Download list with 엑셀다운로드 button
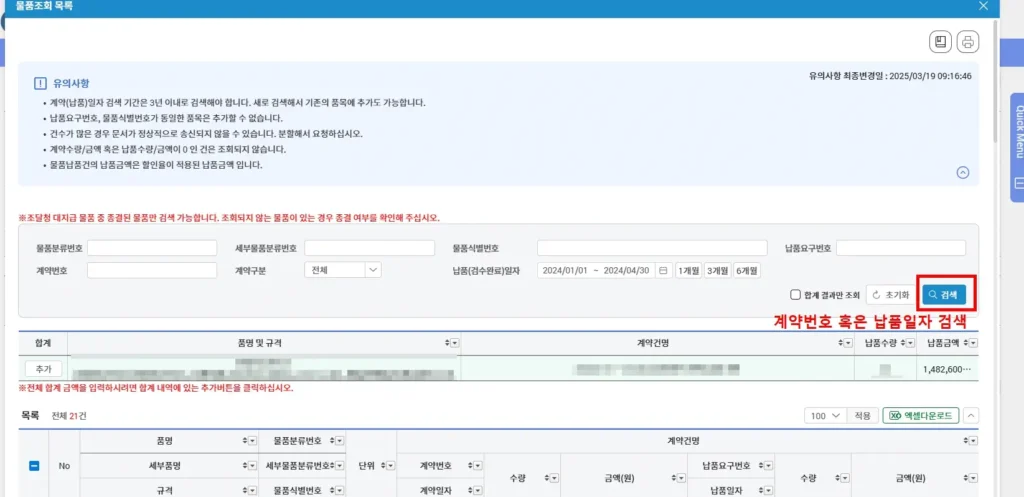The image size is (1024, 497). click(920, 415)
